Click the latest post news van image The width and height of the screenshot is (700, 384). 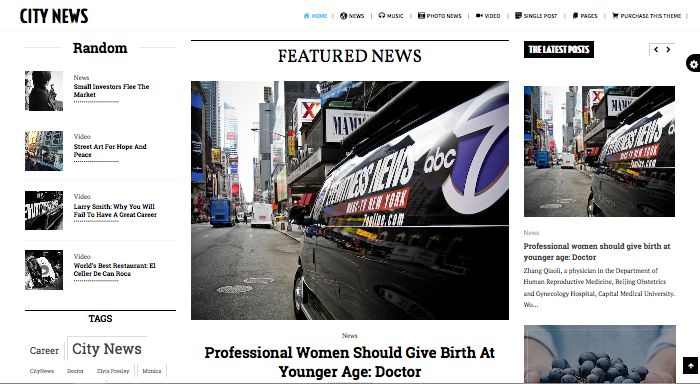coord(599,151)
